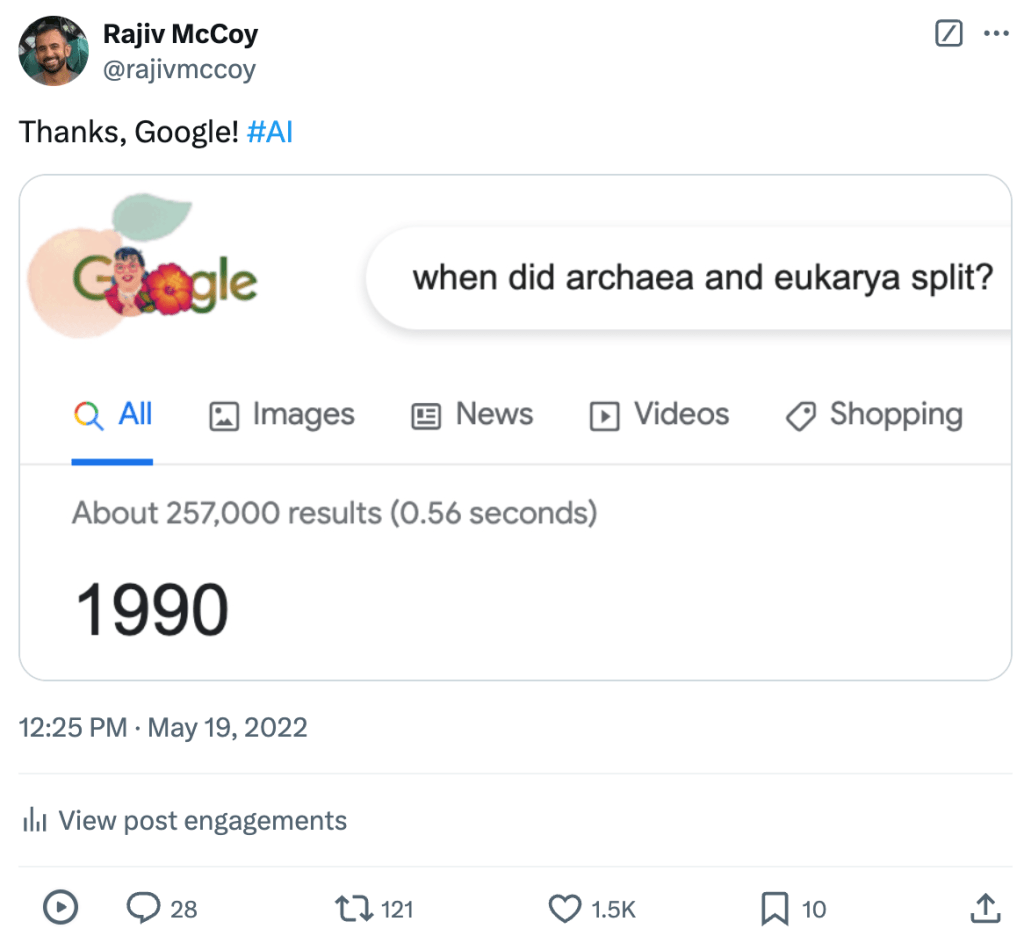Select the All search tab
Image resolution: width=1024 pixels, height=943 pixels.
point(114,415)
